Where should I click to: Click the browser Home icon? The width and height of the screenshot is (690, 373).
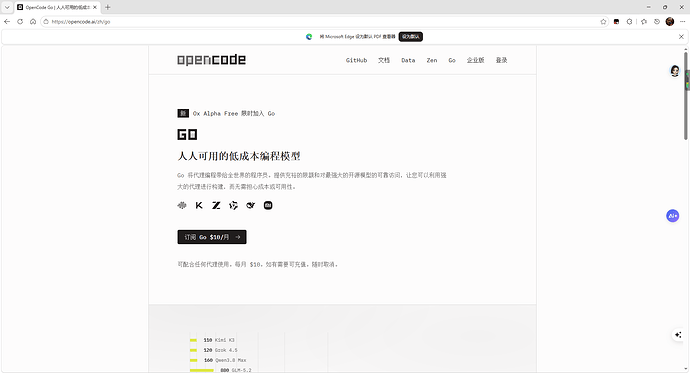click(33, 22)
